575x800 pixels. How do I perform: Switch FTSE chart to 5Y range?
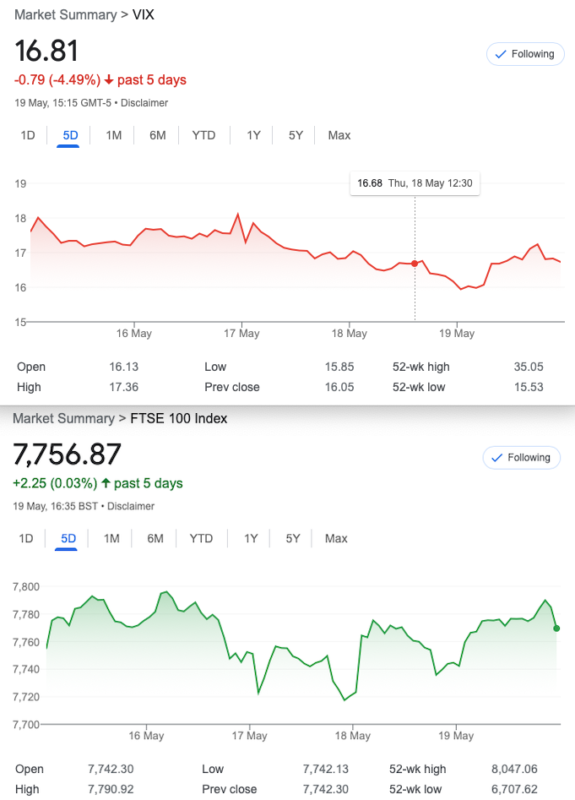[292, 538]
